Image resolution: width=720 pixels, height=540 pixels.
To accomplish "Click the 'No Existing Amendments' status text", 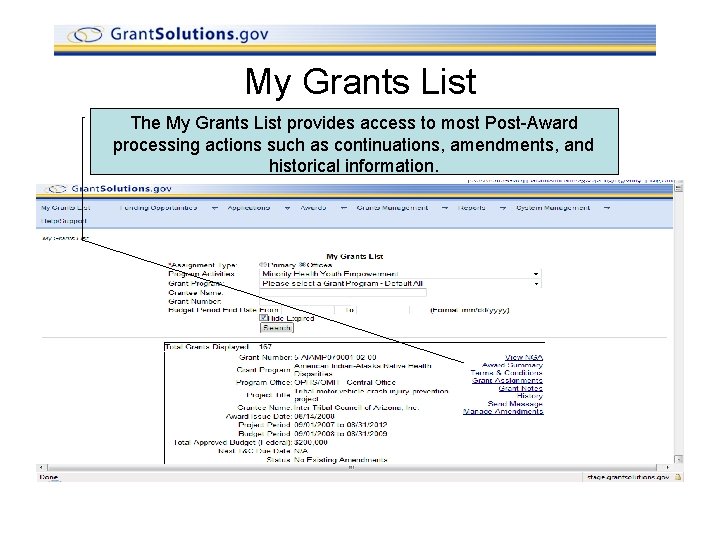I will pyautogui.click(x=340, y=460).
